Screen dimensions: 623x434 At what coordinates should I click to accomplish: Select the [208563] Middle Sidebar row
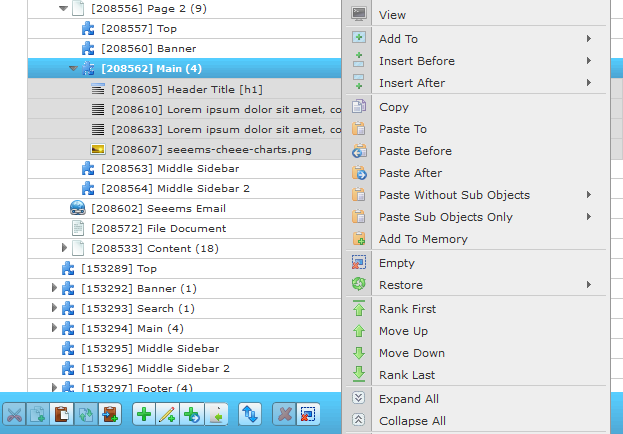point(184,169)
